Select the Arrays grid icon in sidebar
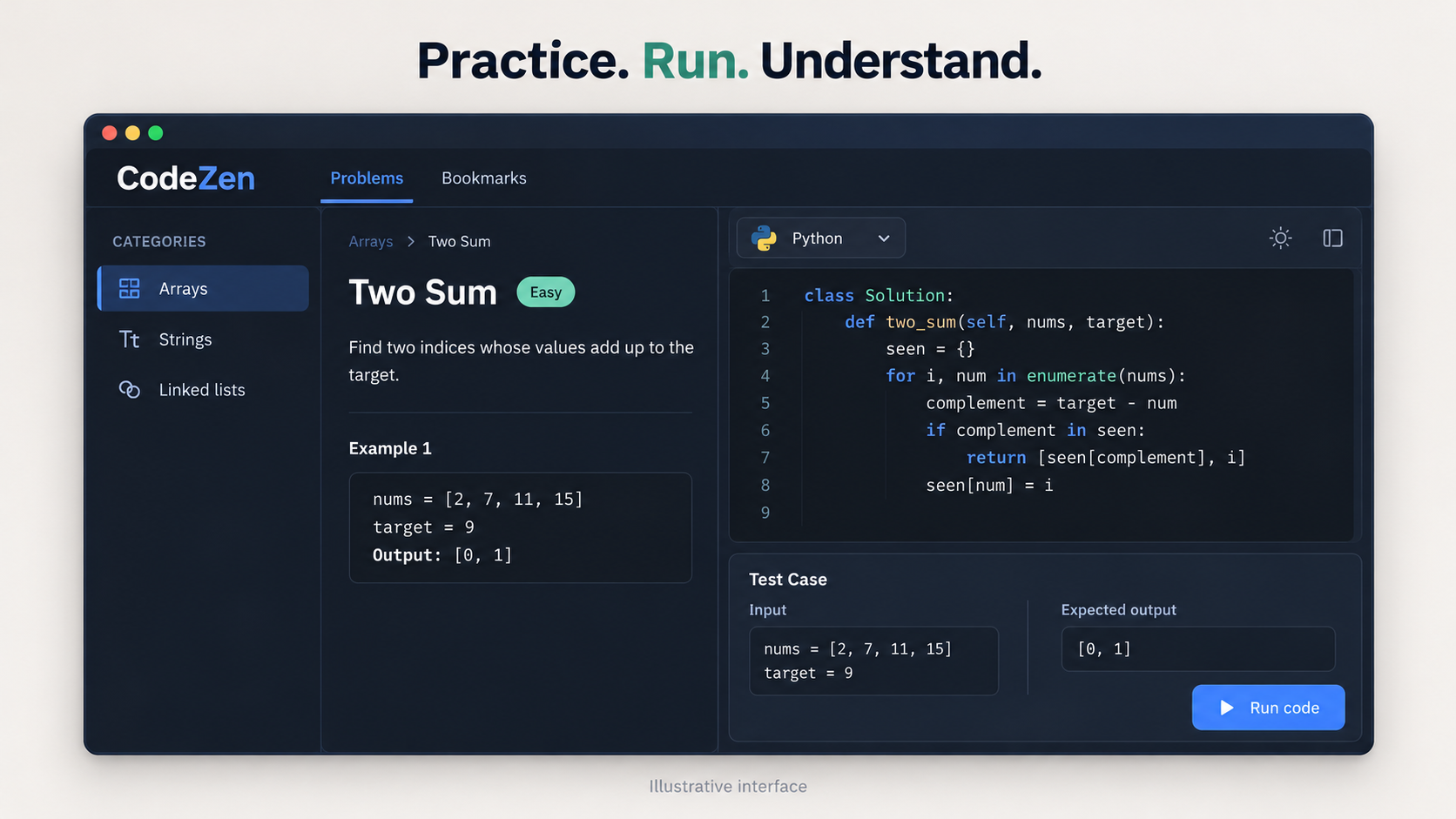 pos(130,288)
